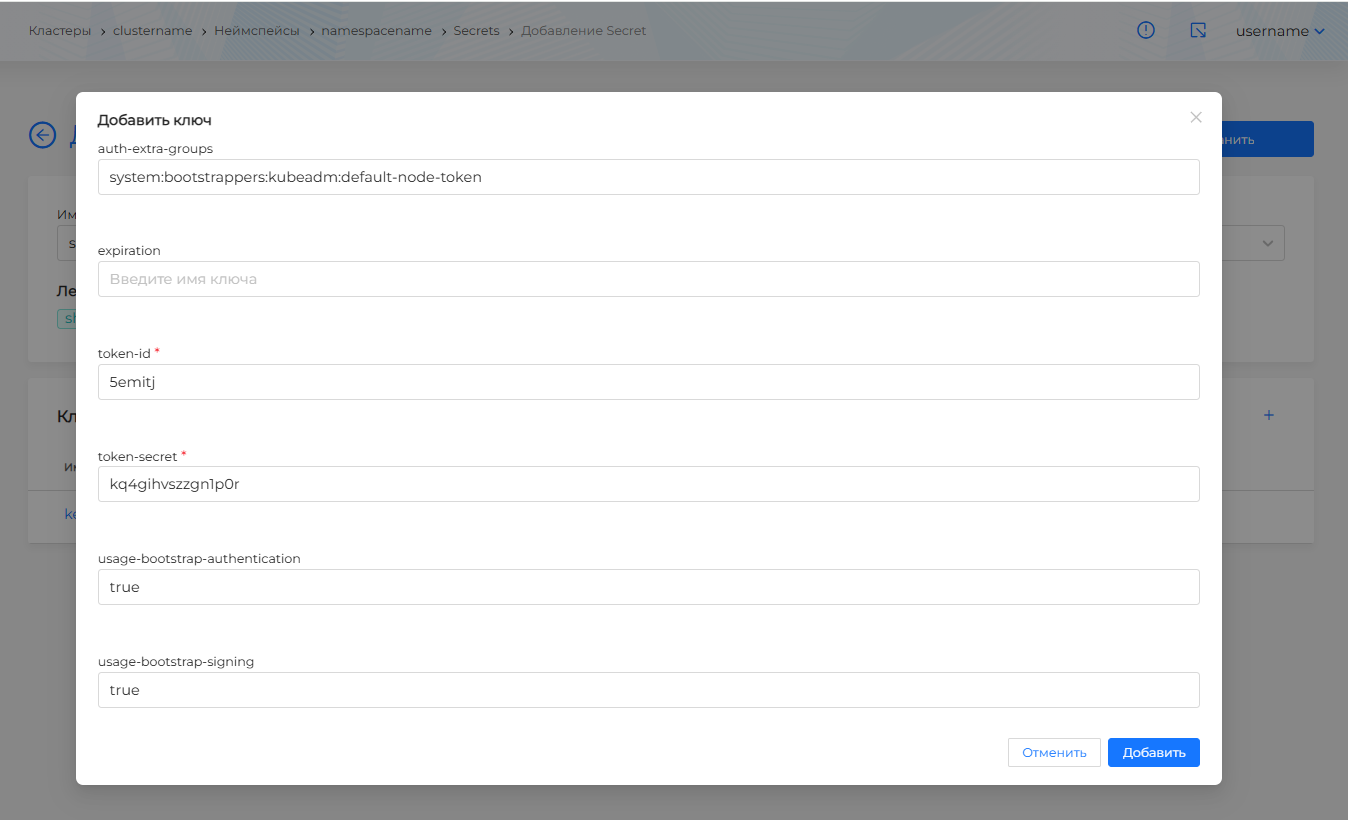Select the token-secret input field
Image resolution: width=1348 pixels, height=820 pixels.
[x=648, y=484]
